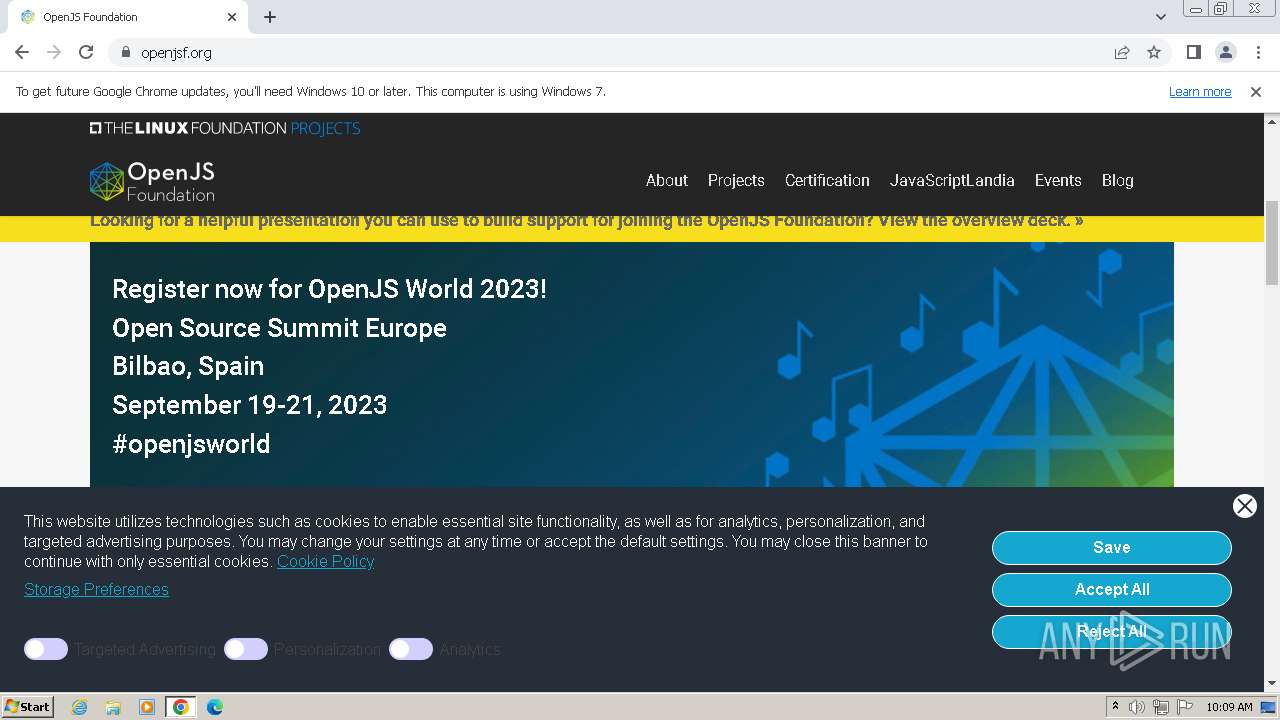Close the OpenJS Foundation tab
1280x720 pixels.
coord(232,17)
